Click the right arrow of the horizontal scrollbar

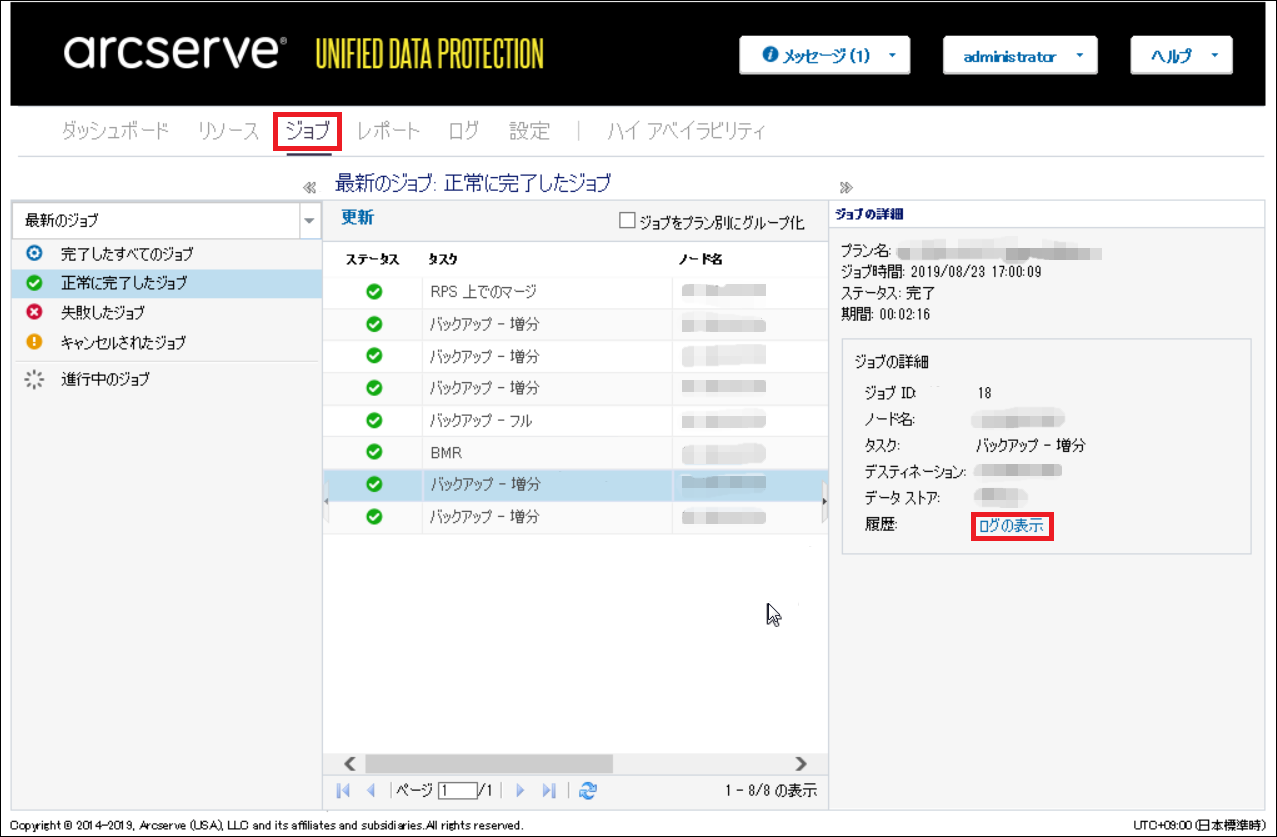tap(800, 764)
